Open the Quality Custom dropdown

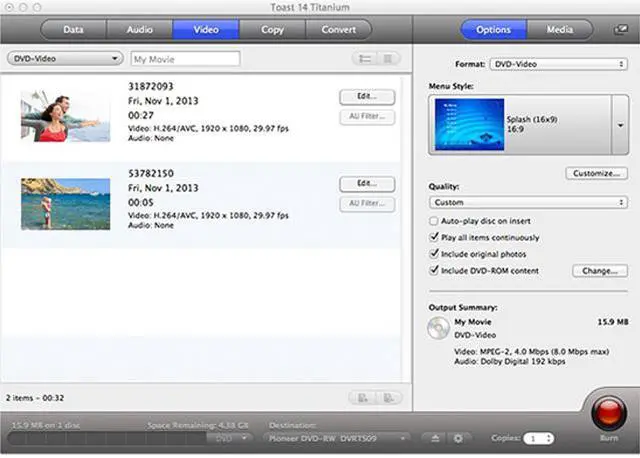click(528, 202)
